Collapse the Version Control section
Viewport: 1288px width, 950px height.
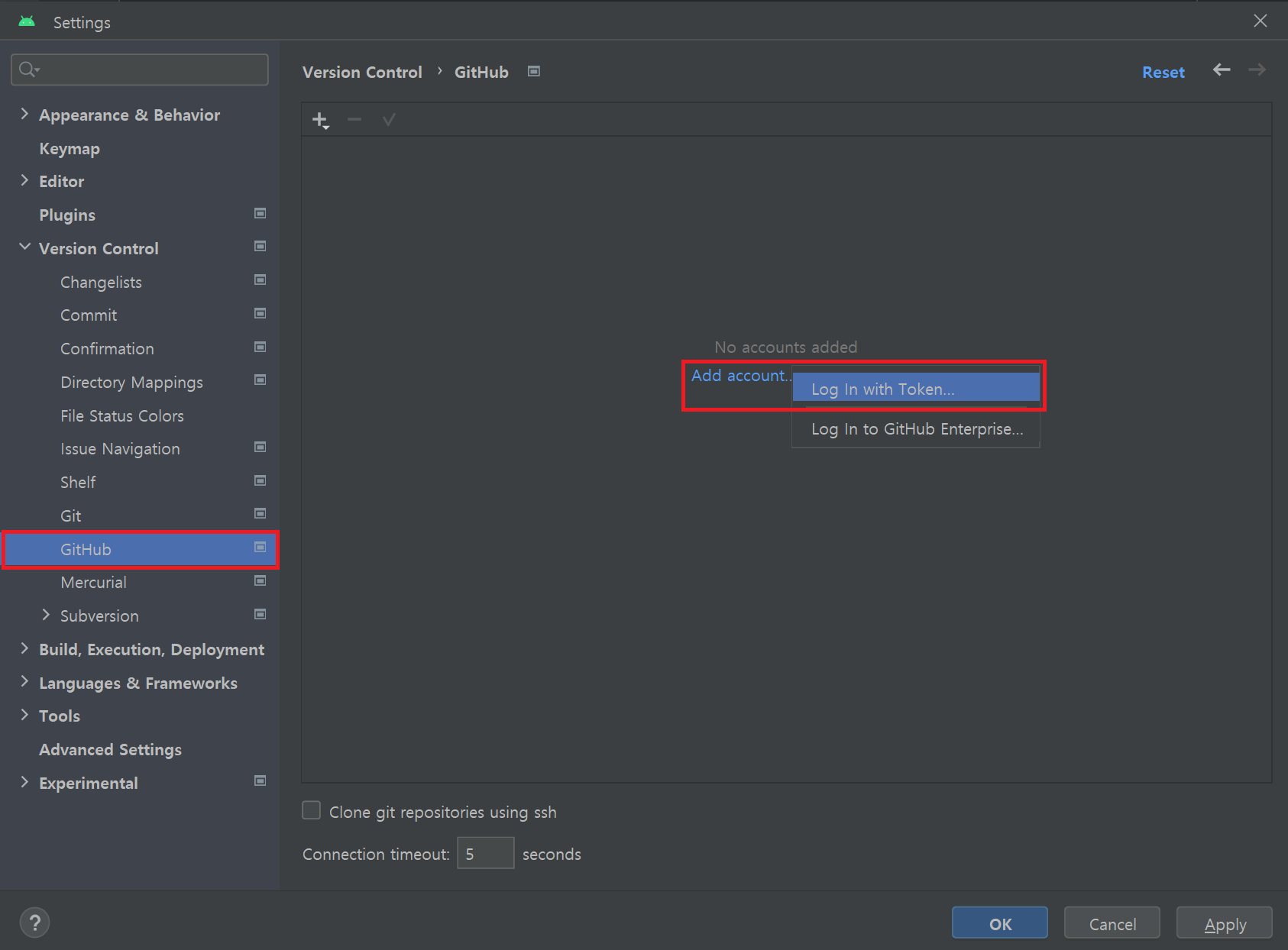pos(24,247)
